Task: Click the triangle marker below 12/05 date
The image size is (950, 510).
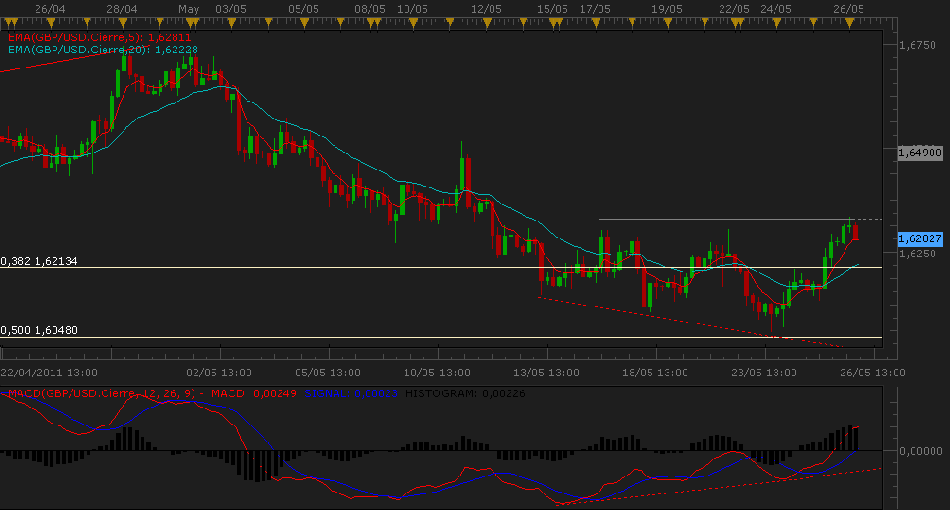Action: (x=485, y=20)
